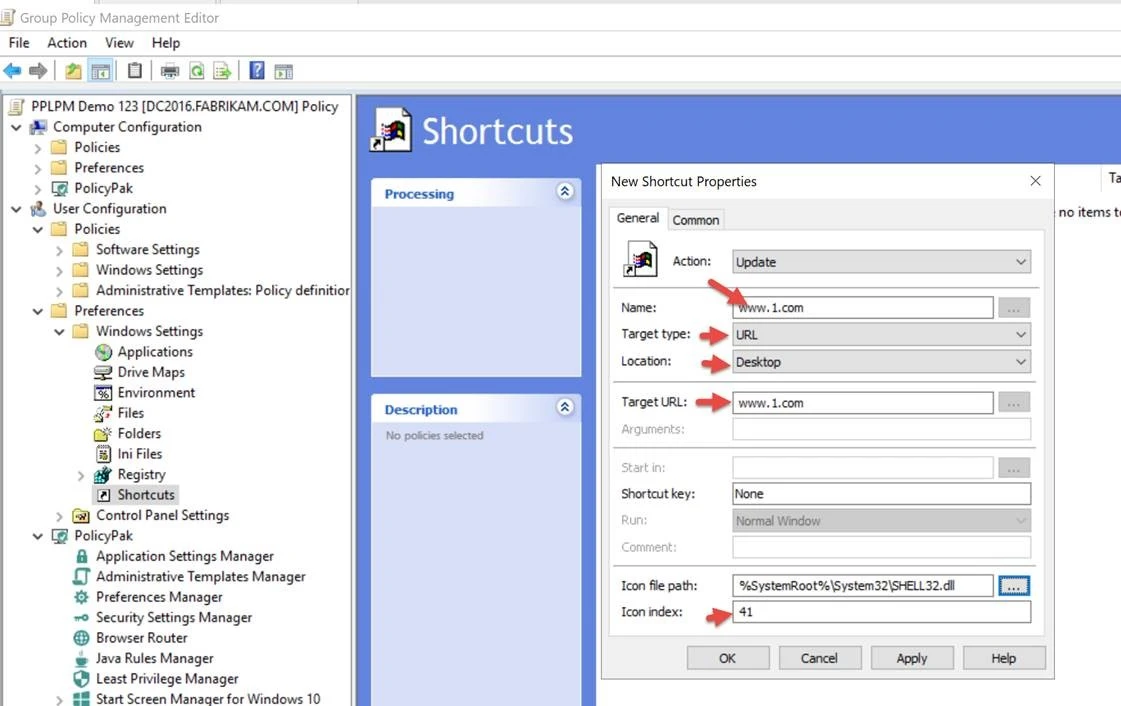This screenshot has height=706, width=1121.
Task: Click the Refresh toolbar icon
Action: click(x=197, y=71)
